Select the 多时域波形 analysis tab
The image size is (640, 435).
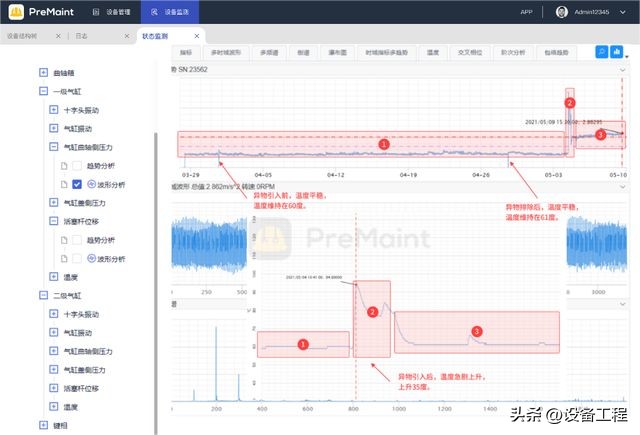[x=226, y=53]
